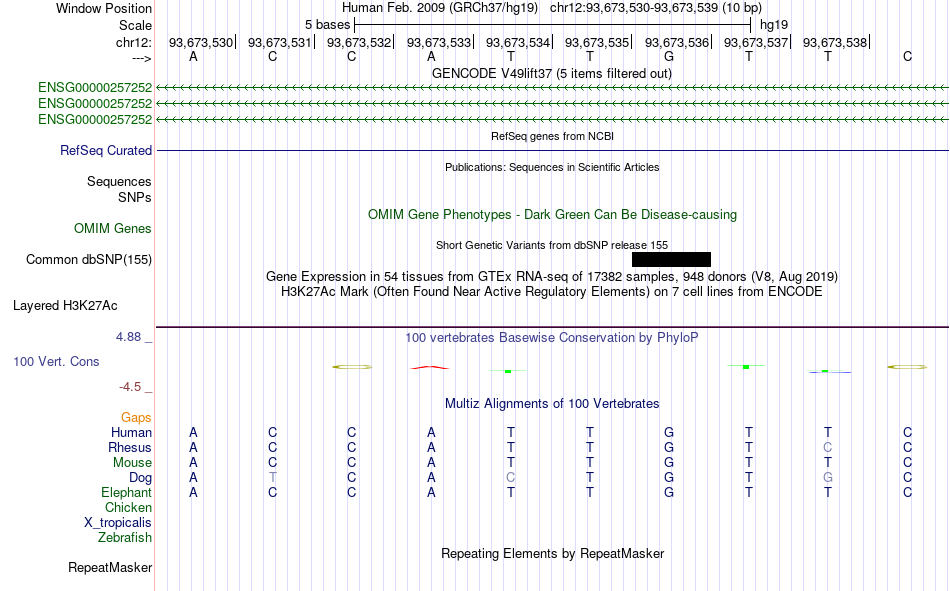Screen dimensions: 950x591
Task: Click the Scale label
Action: pyautogui.click(x=136, y=25)
